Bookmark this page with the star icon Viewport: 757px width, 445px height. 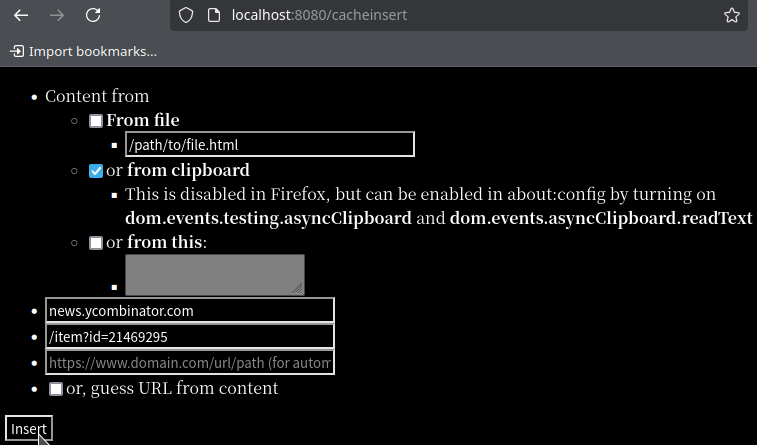[x=732, y=16]
